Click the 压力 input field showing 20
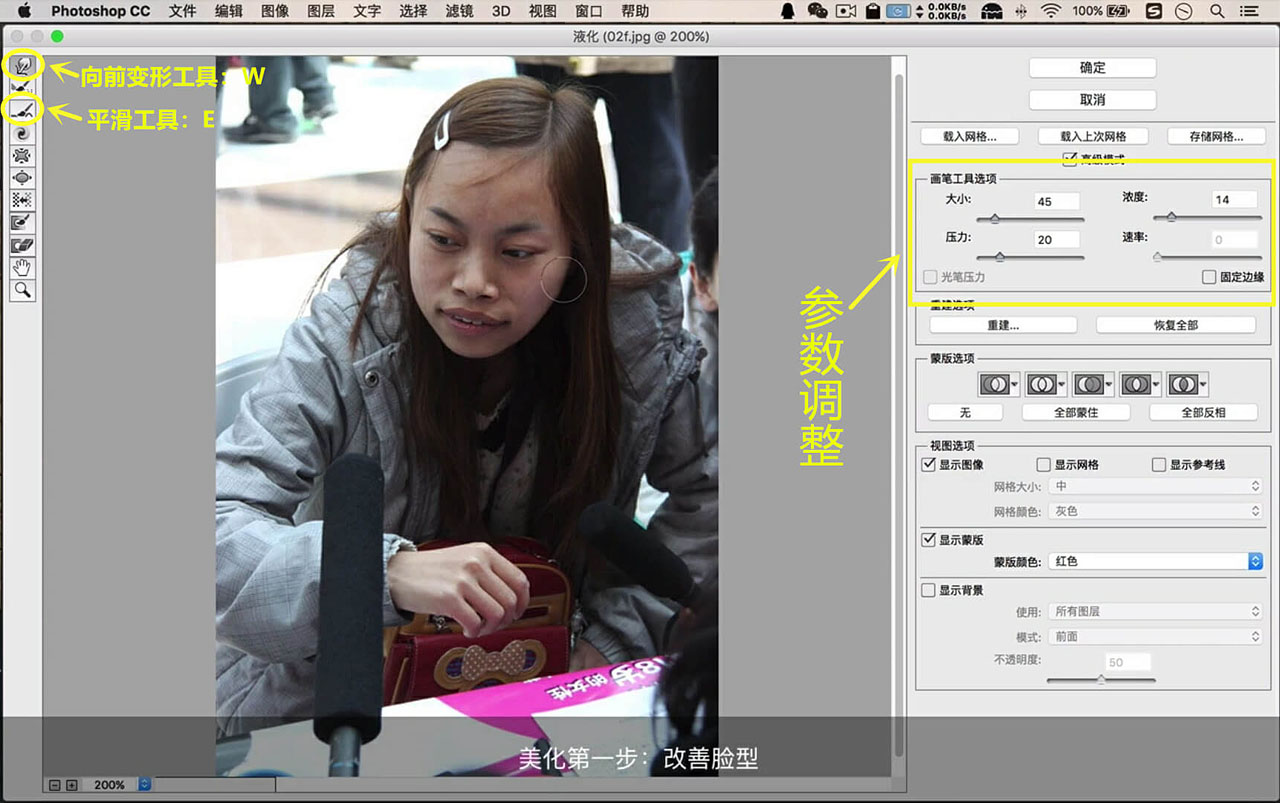 (1056, 240)
